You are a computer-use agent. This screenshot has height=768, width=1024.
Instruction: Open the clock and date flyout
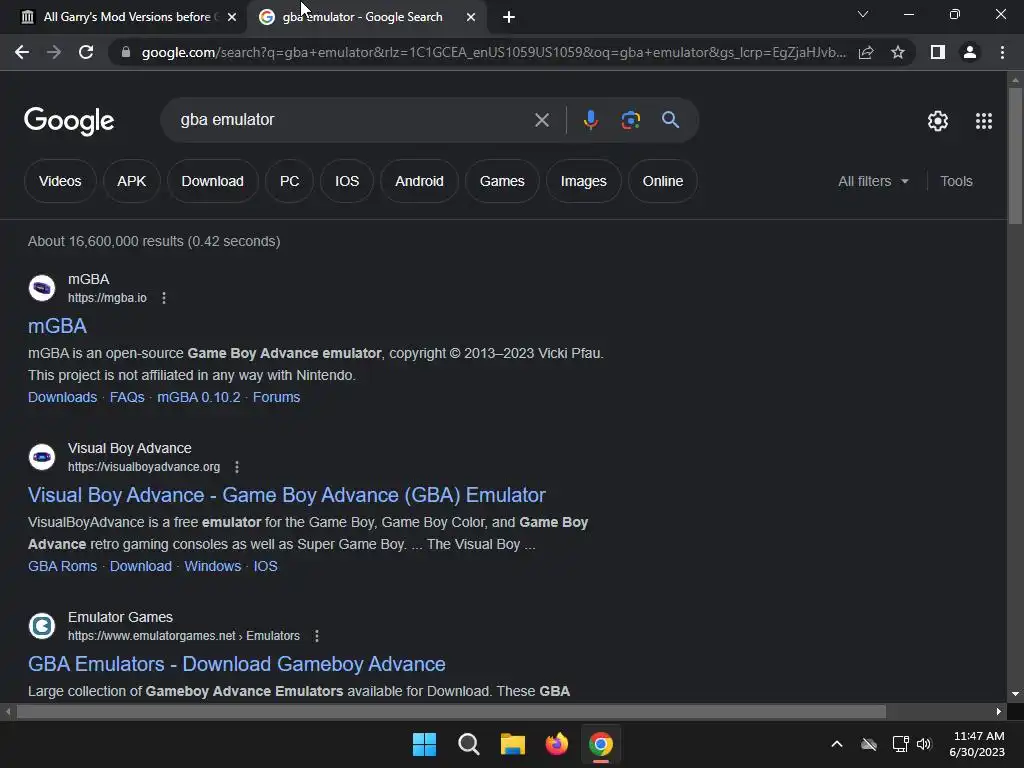[x=977, y=744]
